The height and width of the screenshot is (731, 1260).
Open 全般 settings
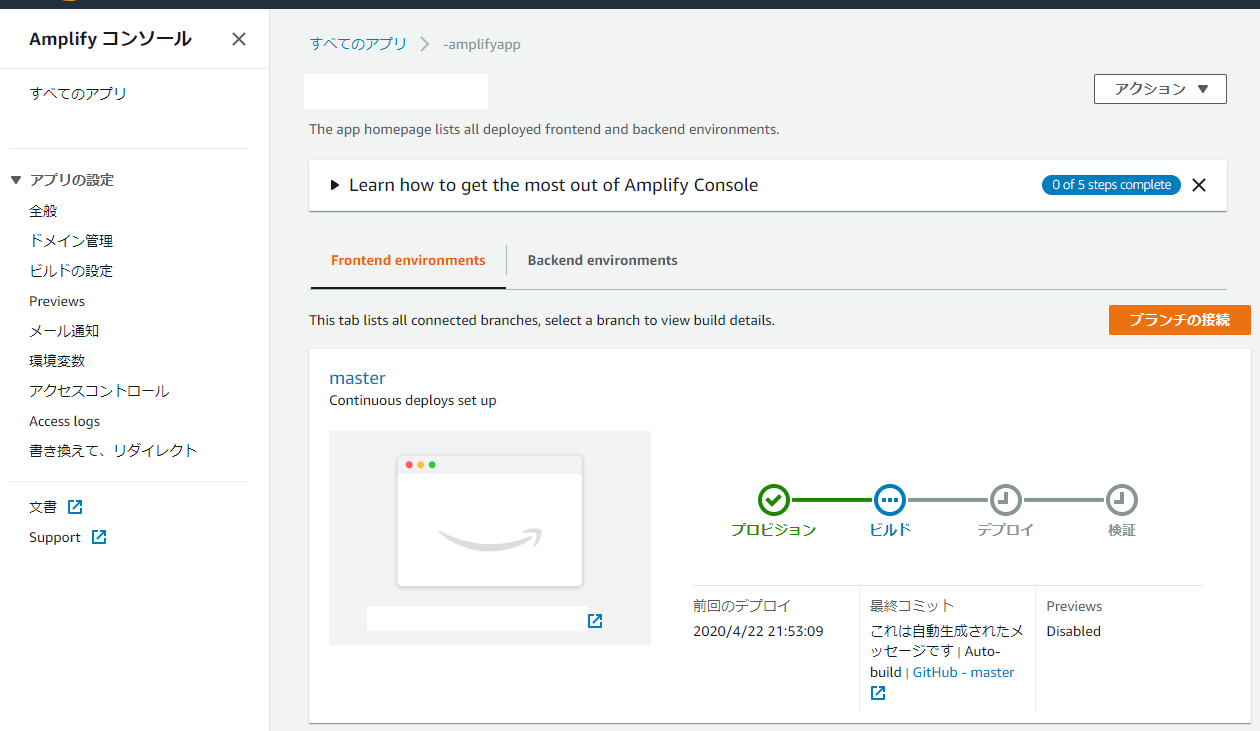tap(44, 211)
